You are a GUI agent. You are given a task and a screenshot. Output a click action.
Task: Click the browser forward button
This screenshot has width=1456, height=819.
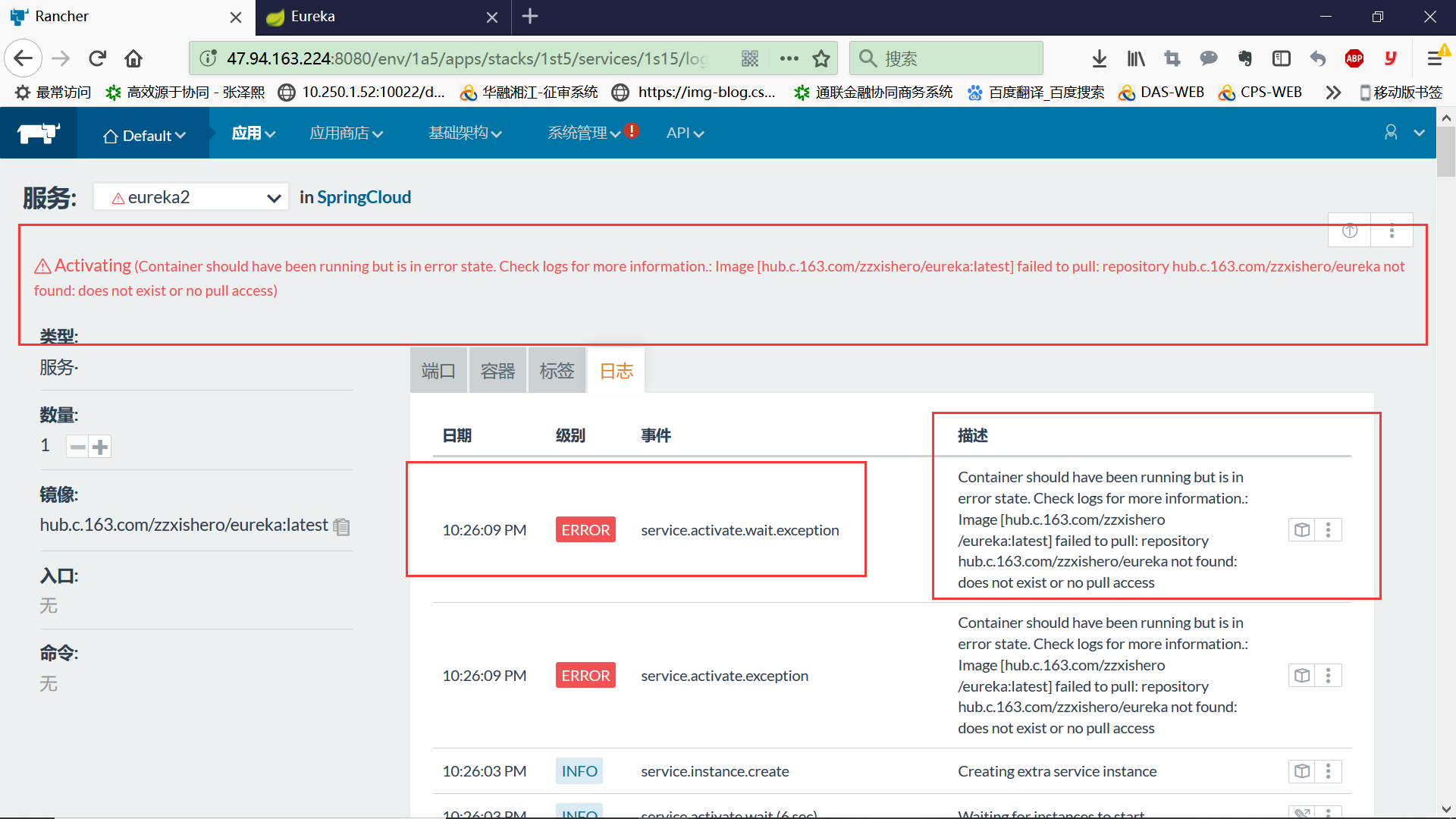pyautogui.click(x=61, y=58)
